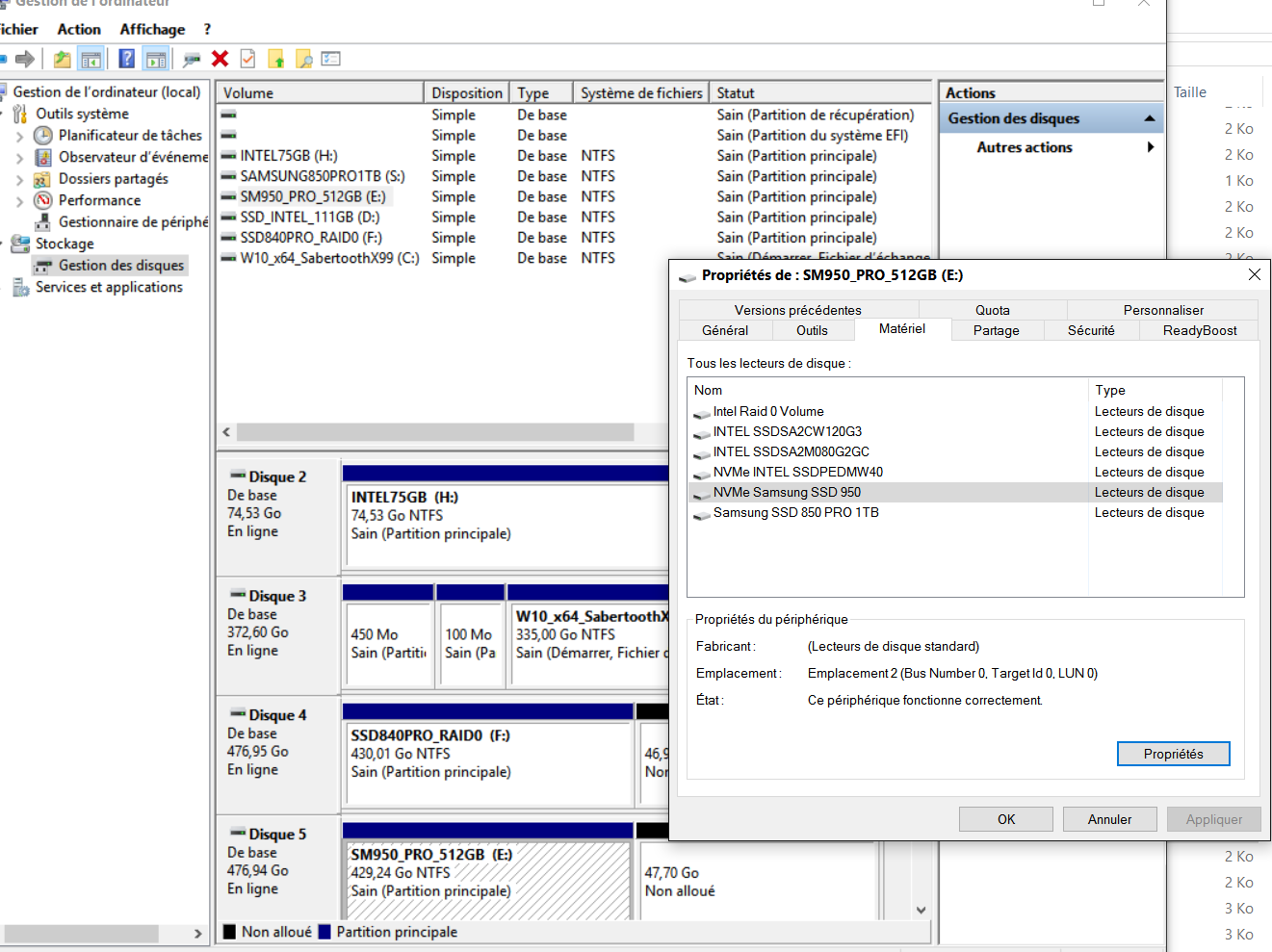Viewport: 1272px width, 952px height.
Task: Select Outils système tree item
Action: pos(82,114)
